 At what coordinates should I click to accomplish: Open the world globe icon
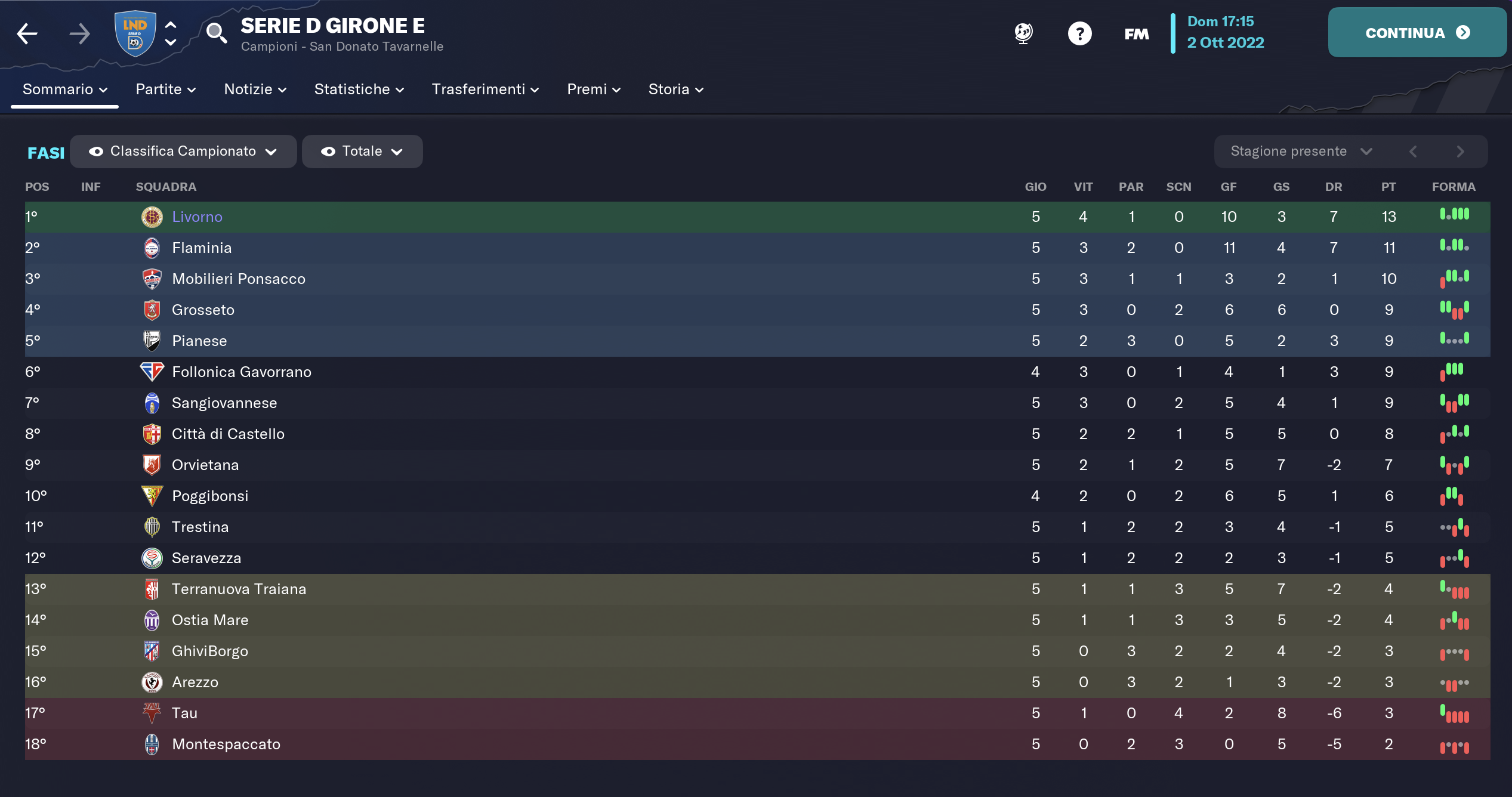[x=1023, y=33]
